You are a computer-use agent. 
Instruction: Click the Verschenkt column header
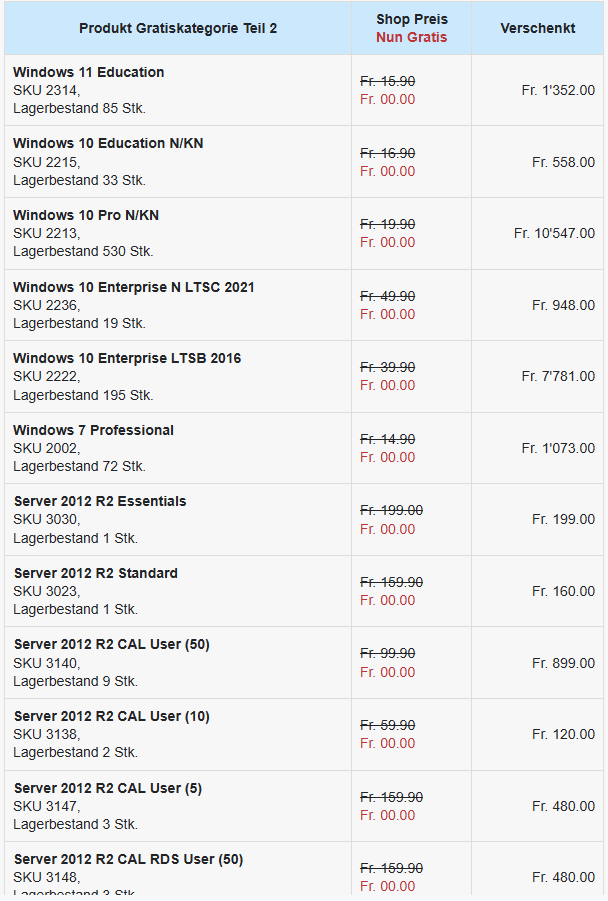tap(538, 28)
